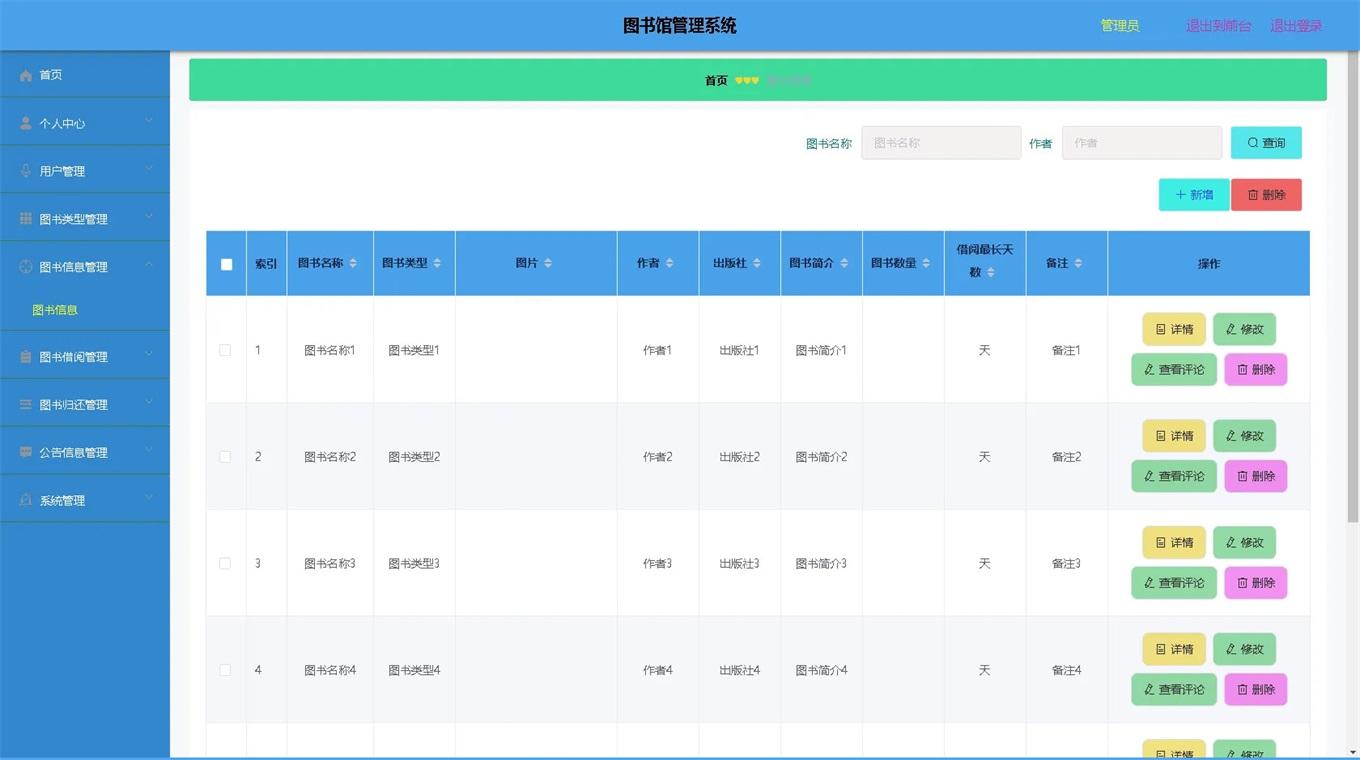Click the cell 备注4
This screenshot has height=760, width=1360.
[1066, 670]
